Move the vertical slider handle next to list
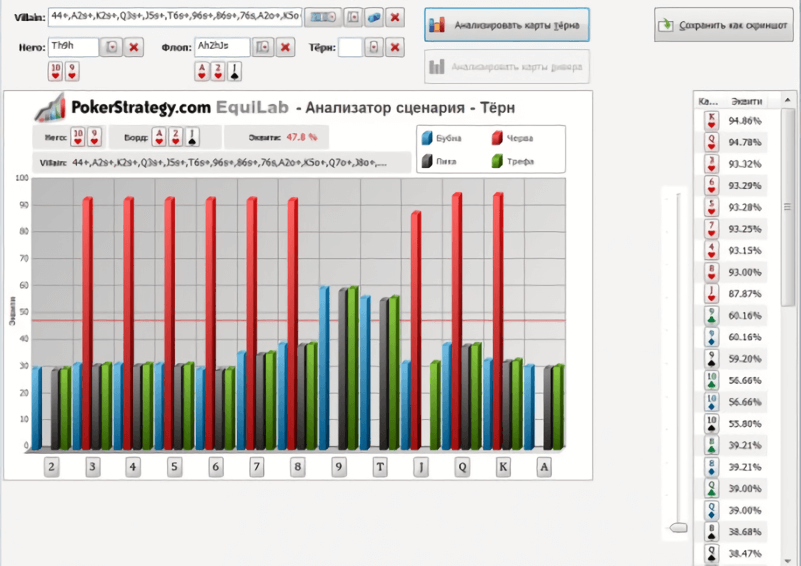801x566 pixels. pos(678,527)
